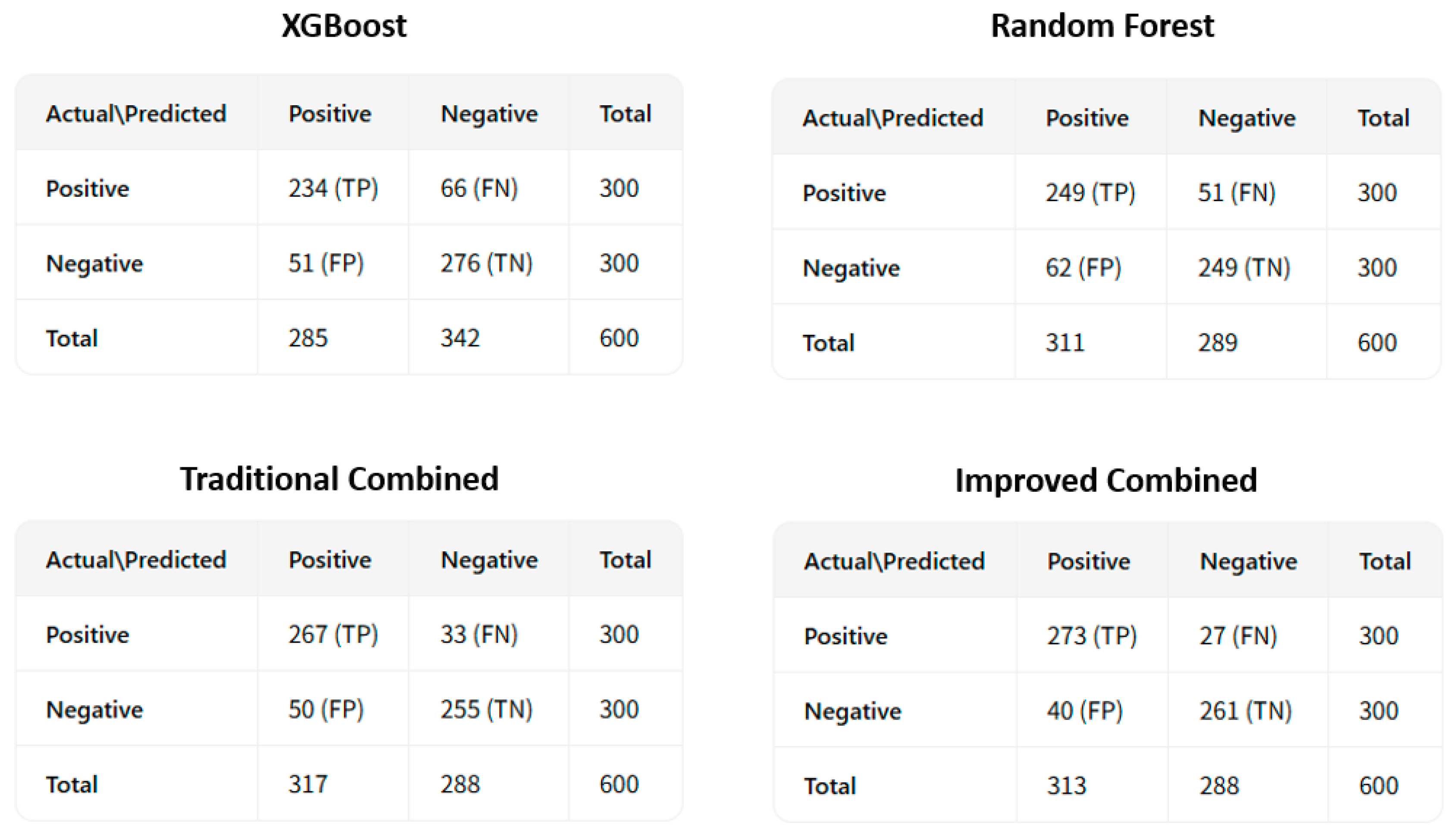Click the XGBoost table title
The width and height of the screenshot is (1456, 839).
coord(344,26)
